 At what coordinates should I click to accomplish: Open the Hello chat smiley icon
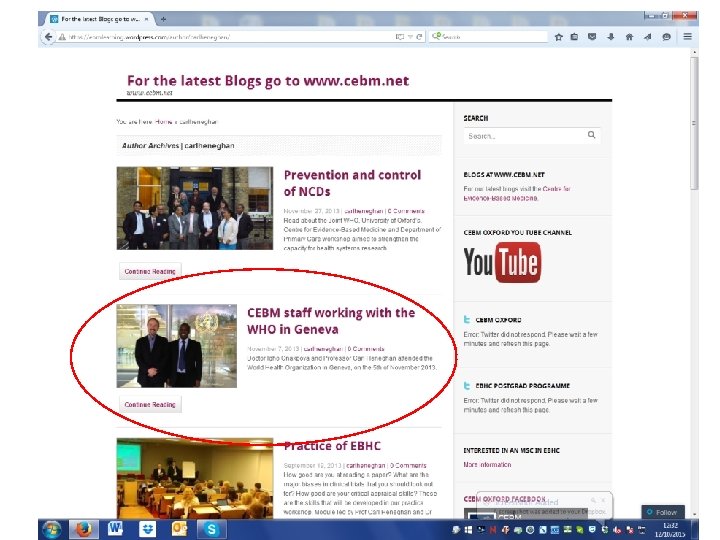click(x=666, y=37)
